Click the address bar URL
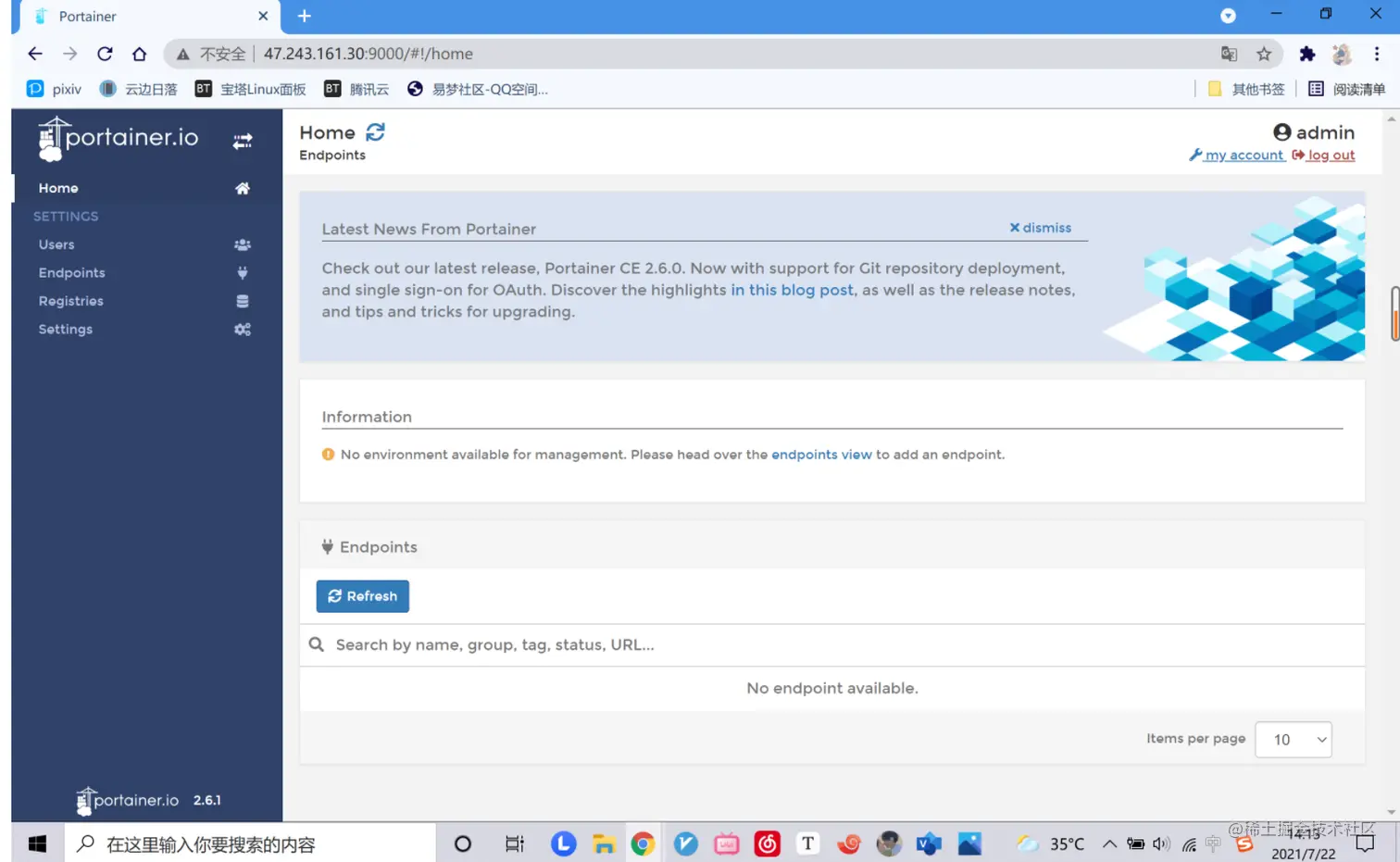 369,54
